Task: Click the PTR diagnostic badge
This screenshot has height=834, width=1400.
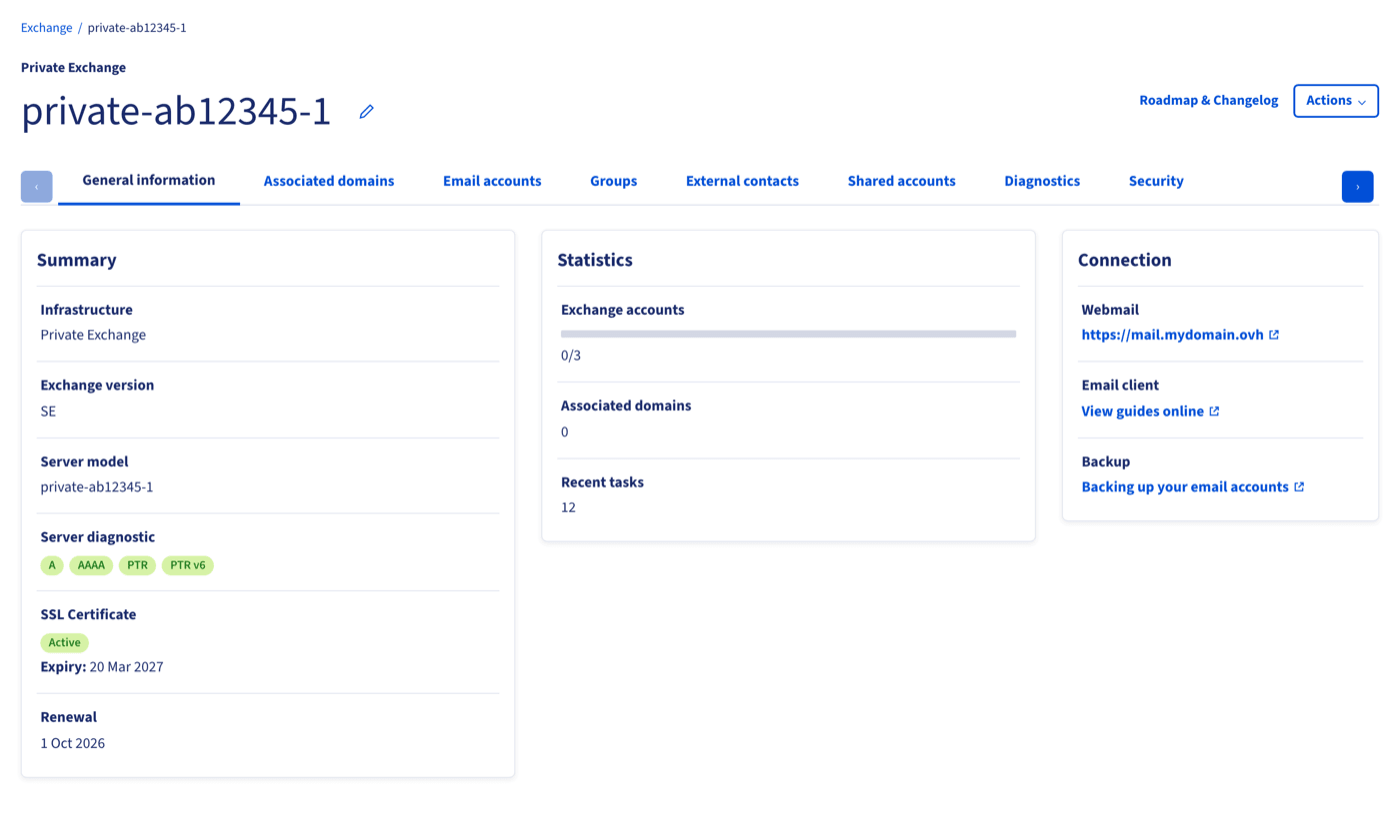Action: pos(137,565)
